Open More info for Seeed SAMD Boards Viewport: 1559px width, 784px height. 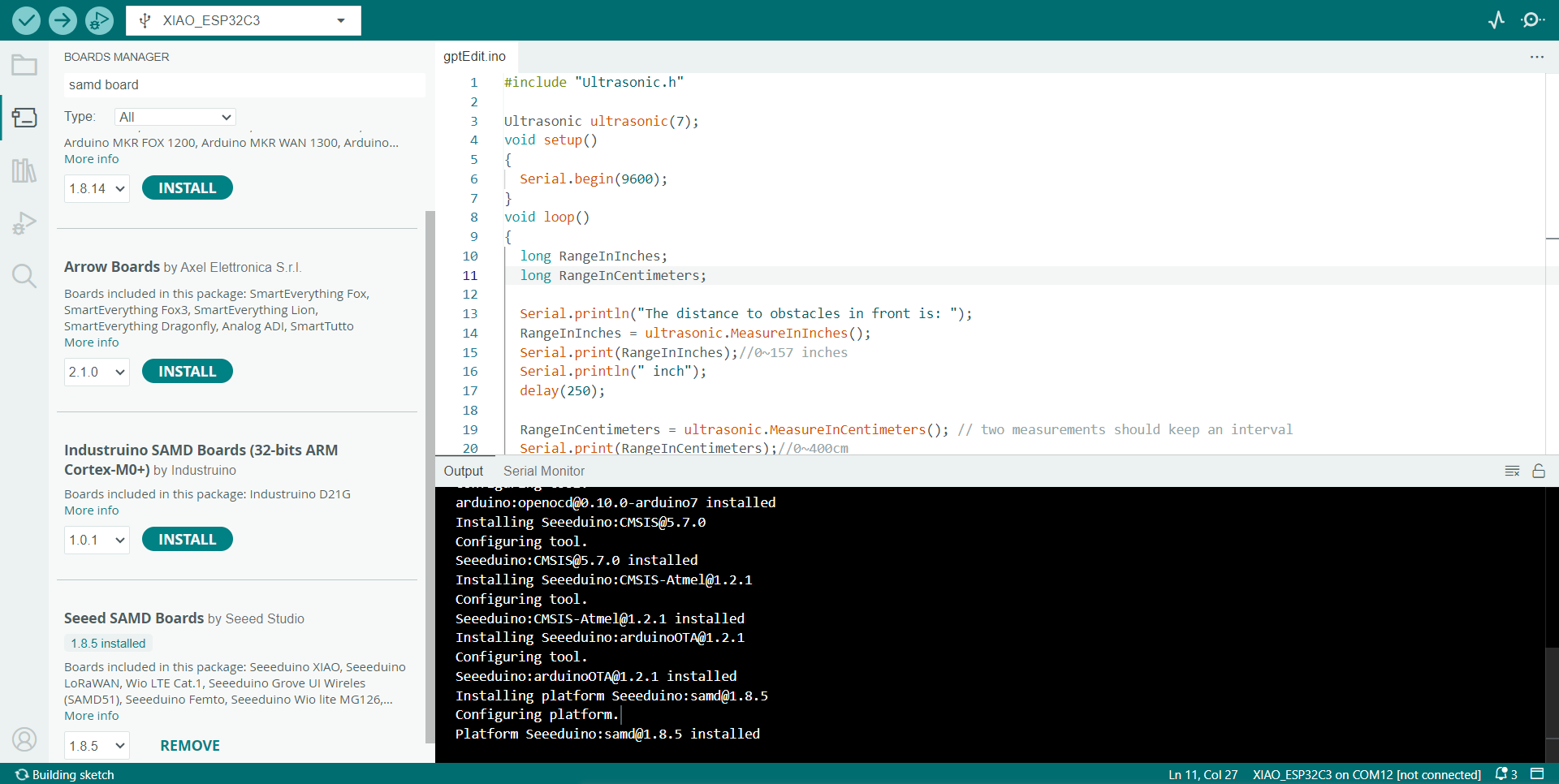point(92,716)
